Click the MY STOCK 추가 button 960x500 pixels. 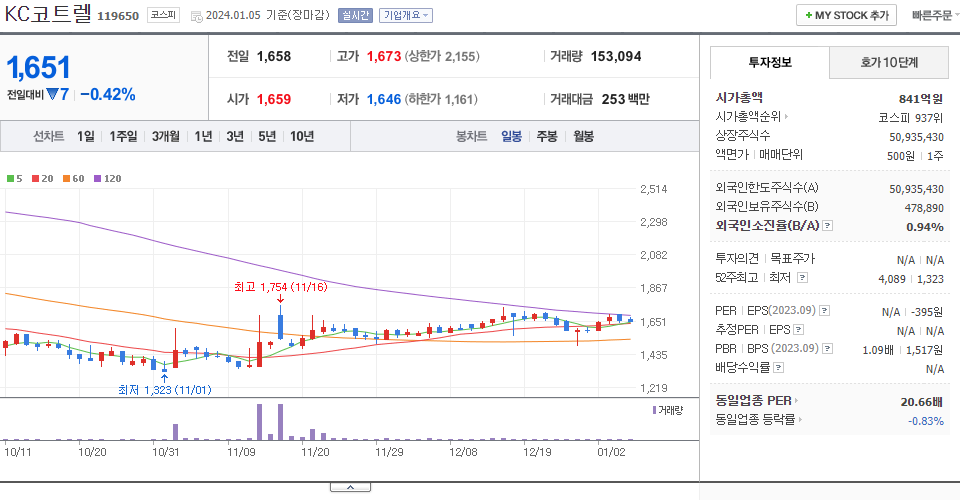point(846,15)
